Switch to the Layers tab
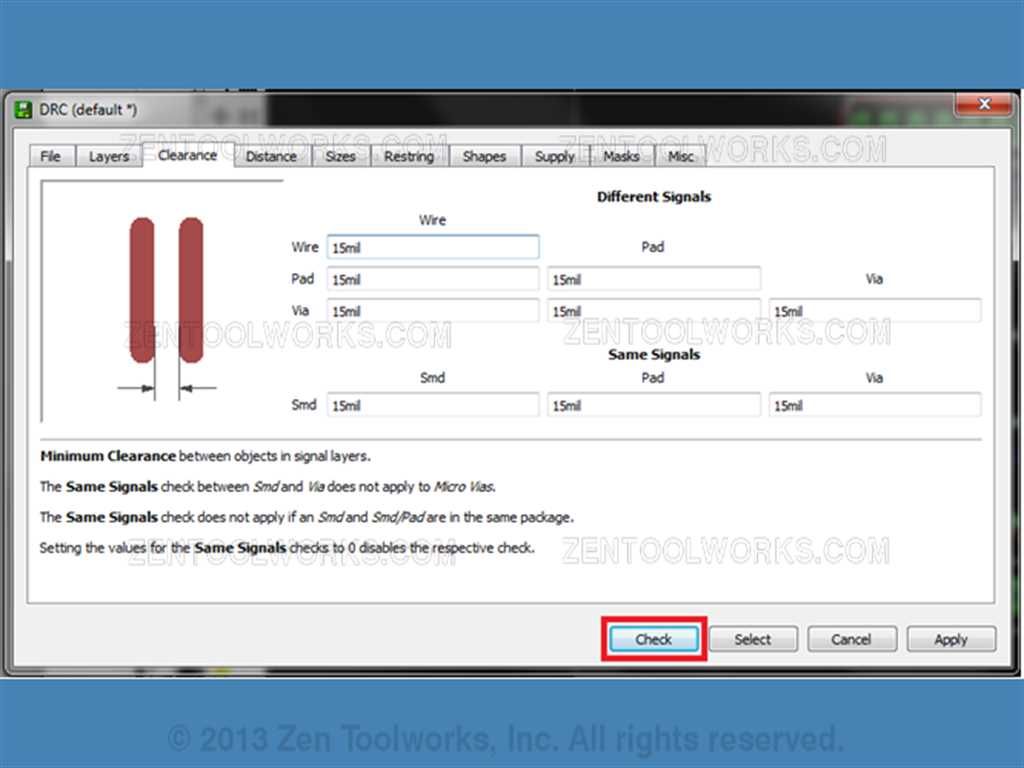 tap(108, 157)
